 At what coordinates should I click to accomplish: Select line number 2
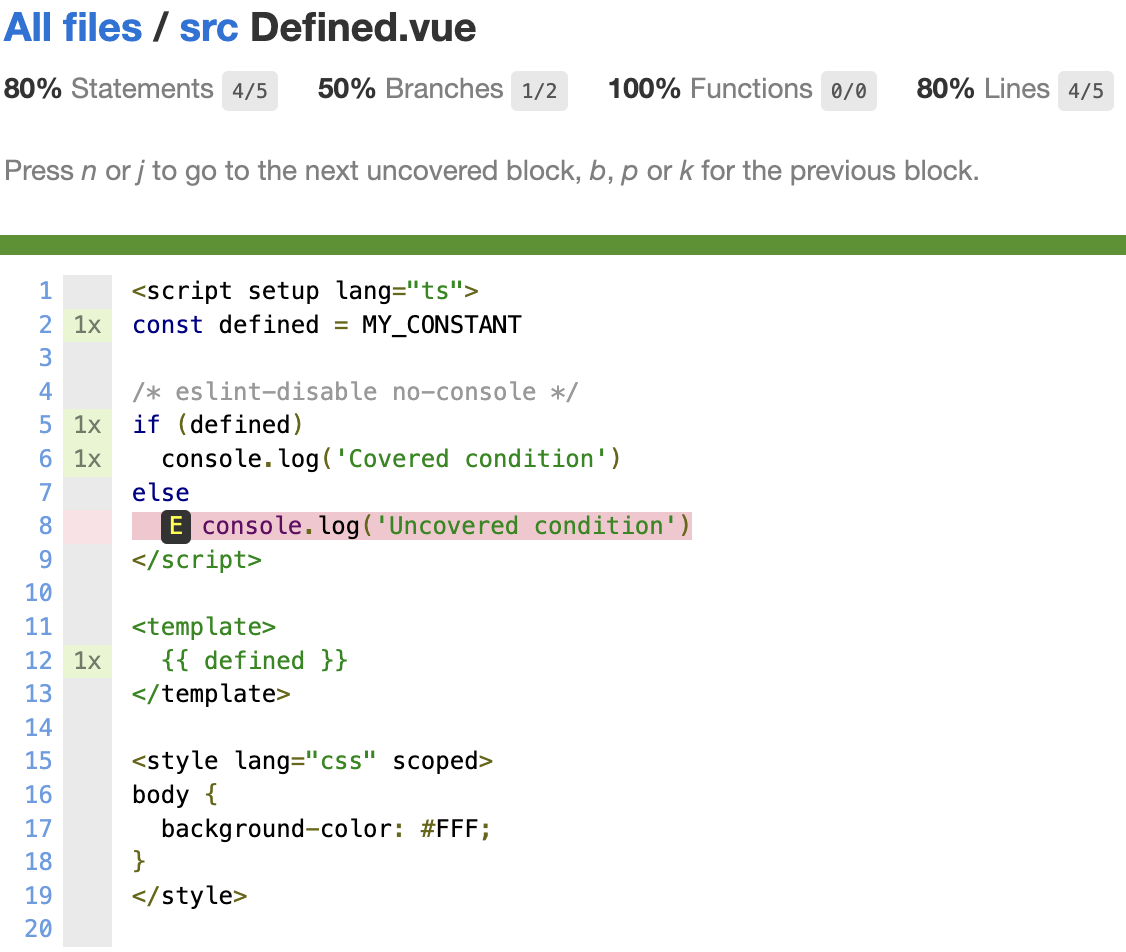pos(45,325)
